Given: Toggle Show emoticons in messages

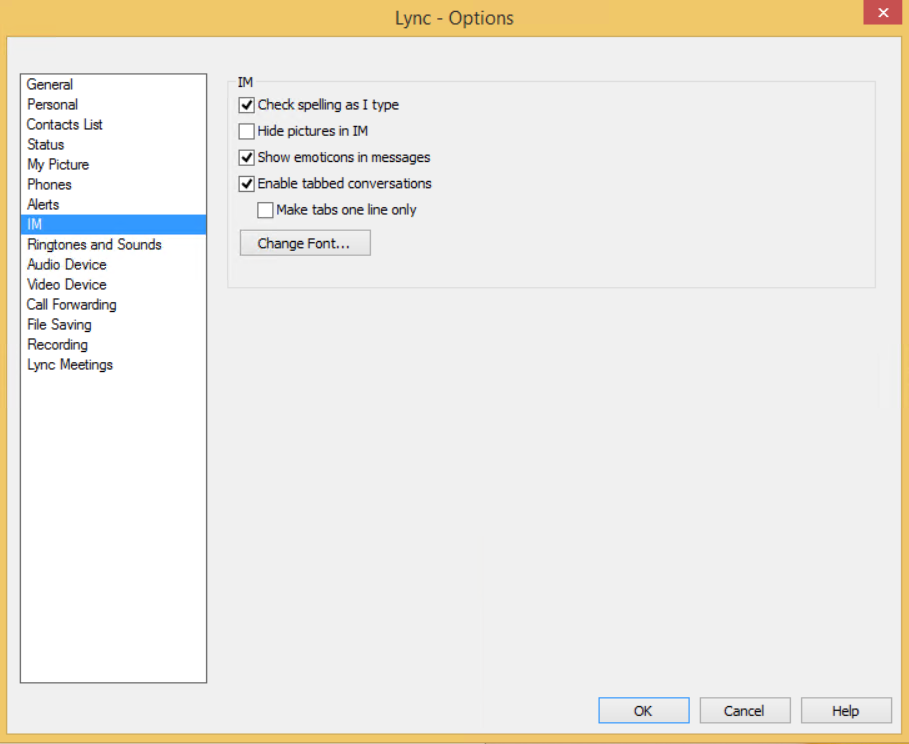Looking at the screenshot, I should click(246, 157).
